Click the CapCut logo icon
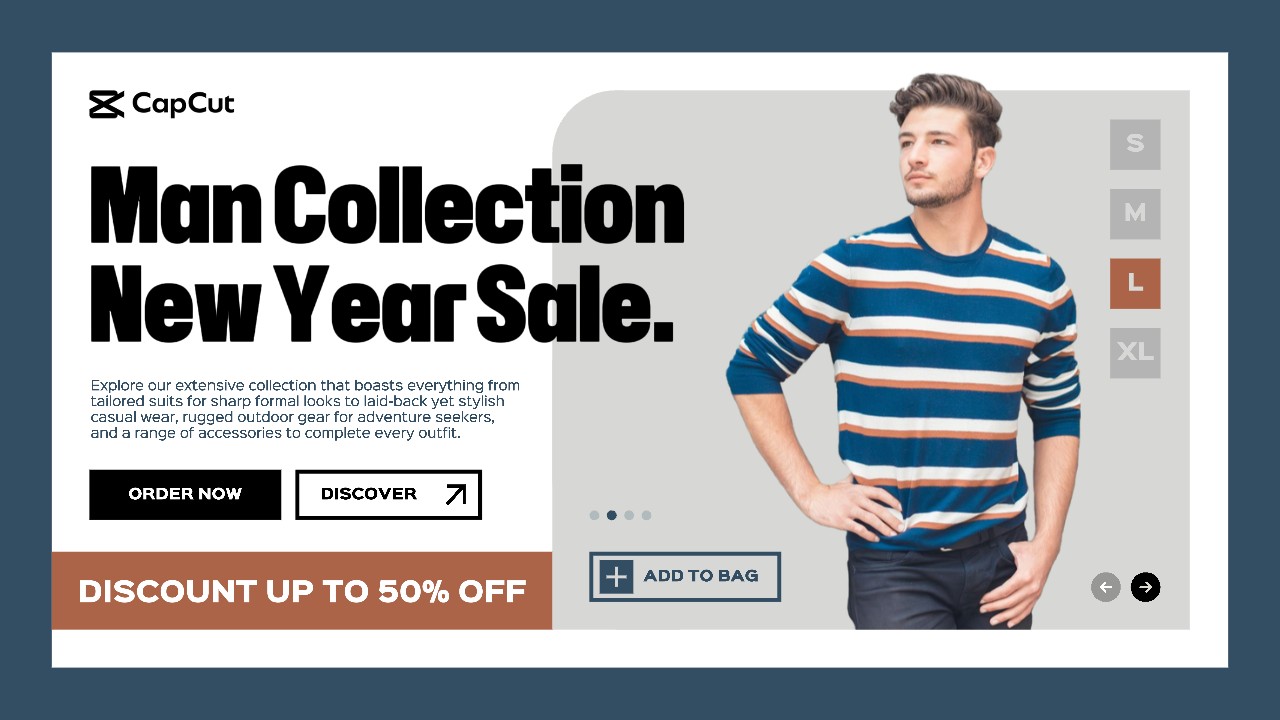This screenshot has height=720, width=1280. point(106,104)
